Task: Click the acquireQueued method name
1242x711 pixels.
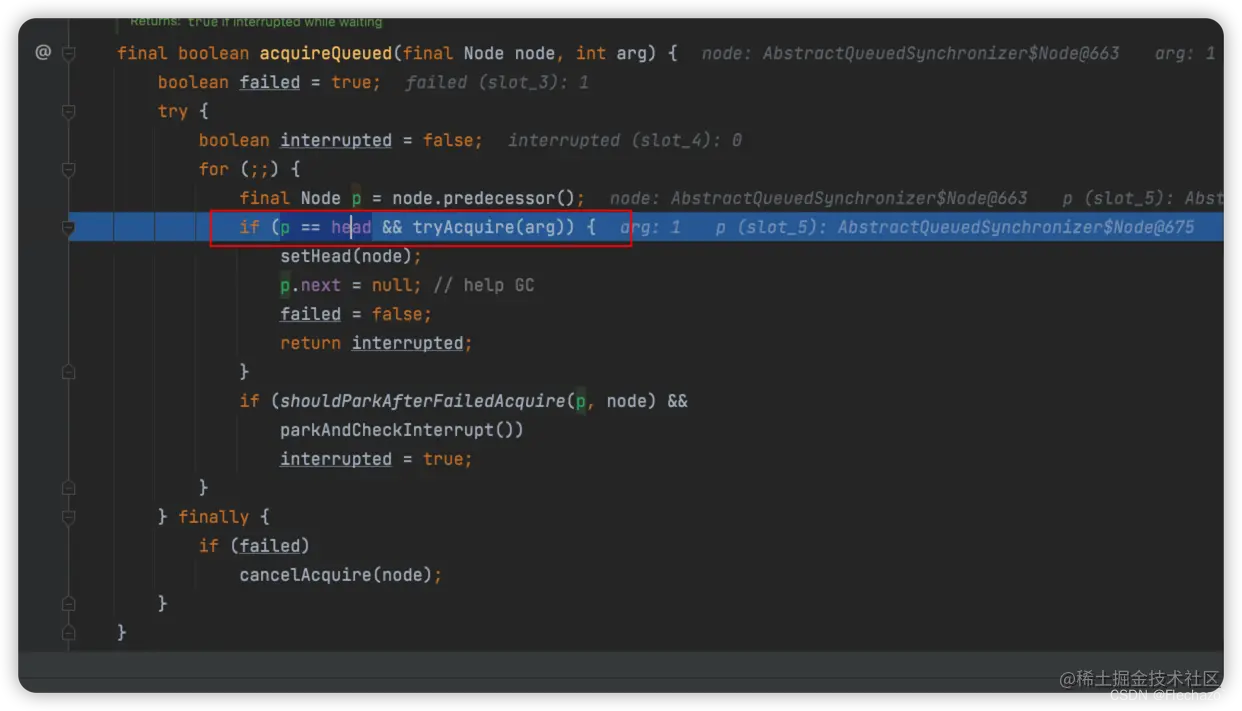Action: 326,53
